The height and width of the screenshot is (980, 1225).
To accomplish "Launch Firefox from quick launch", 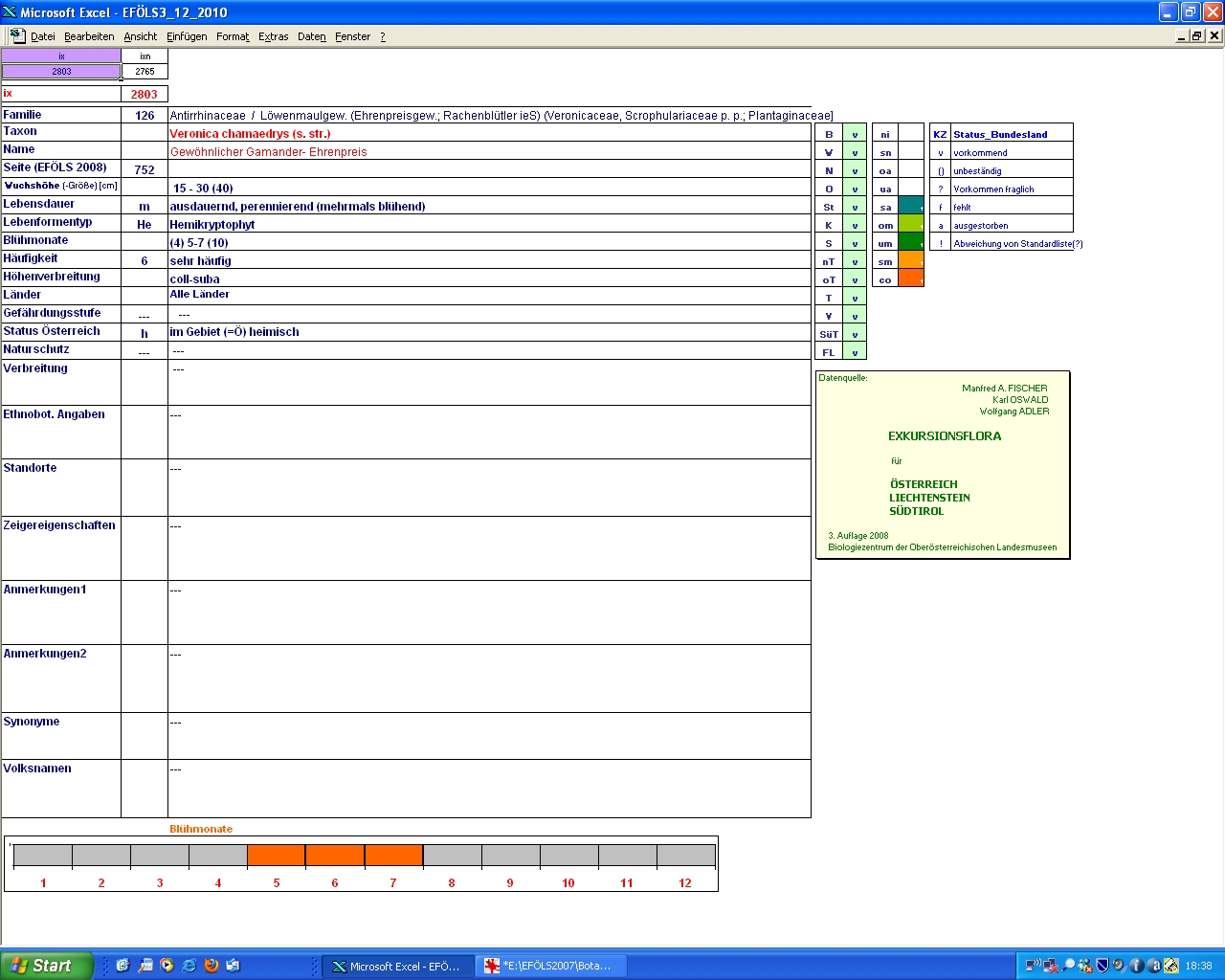I will tap(212, 966).
